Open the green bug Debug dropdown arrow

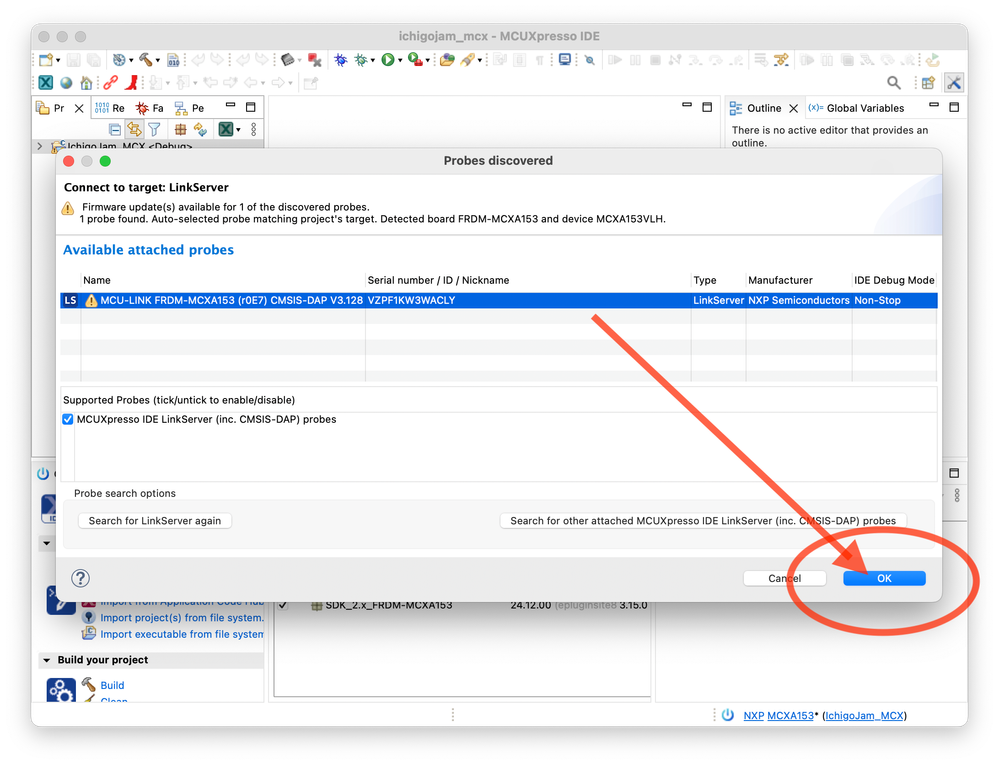coord(373,61)
